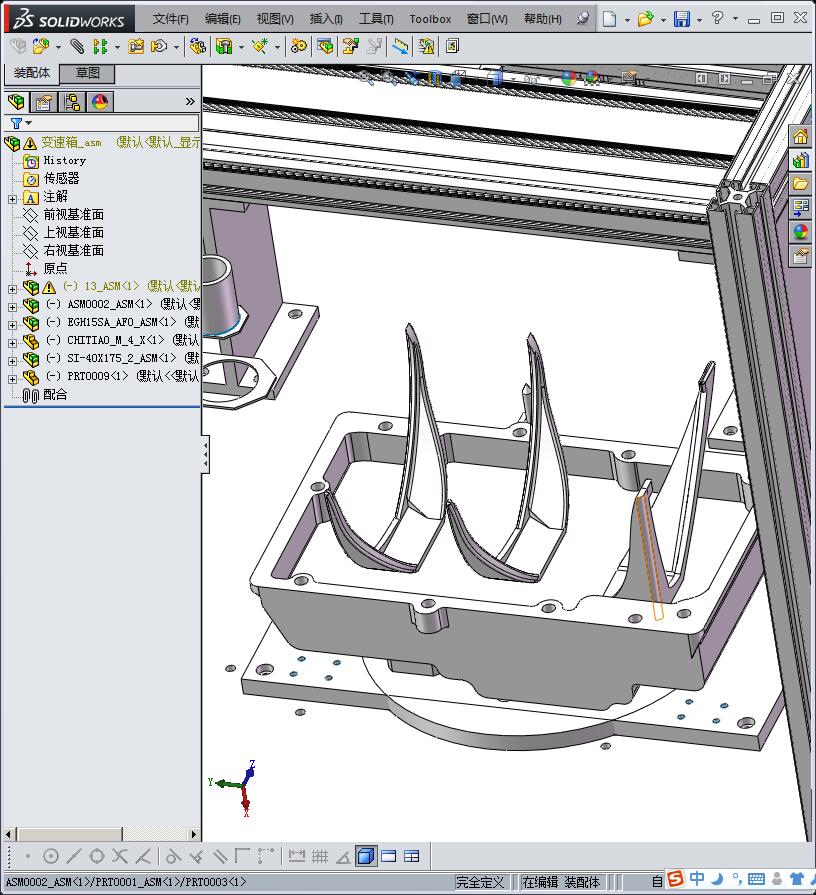Click the New Motion Study gear icon
Image resolution: width=816 pixels, height=895 pixels.
point(298,46)
